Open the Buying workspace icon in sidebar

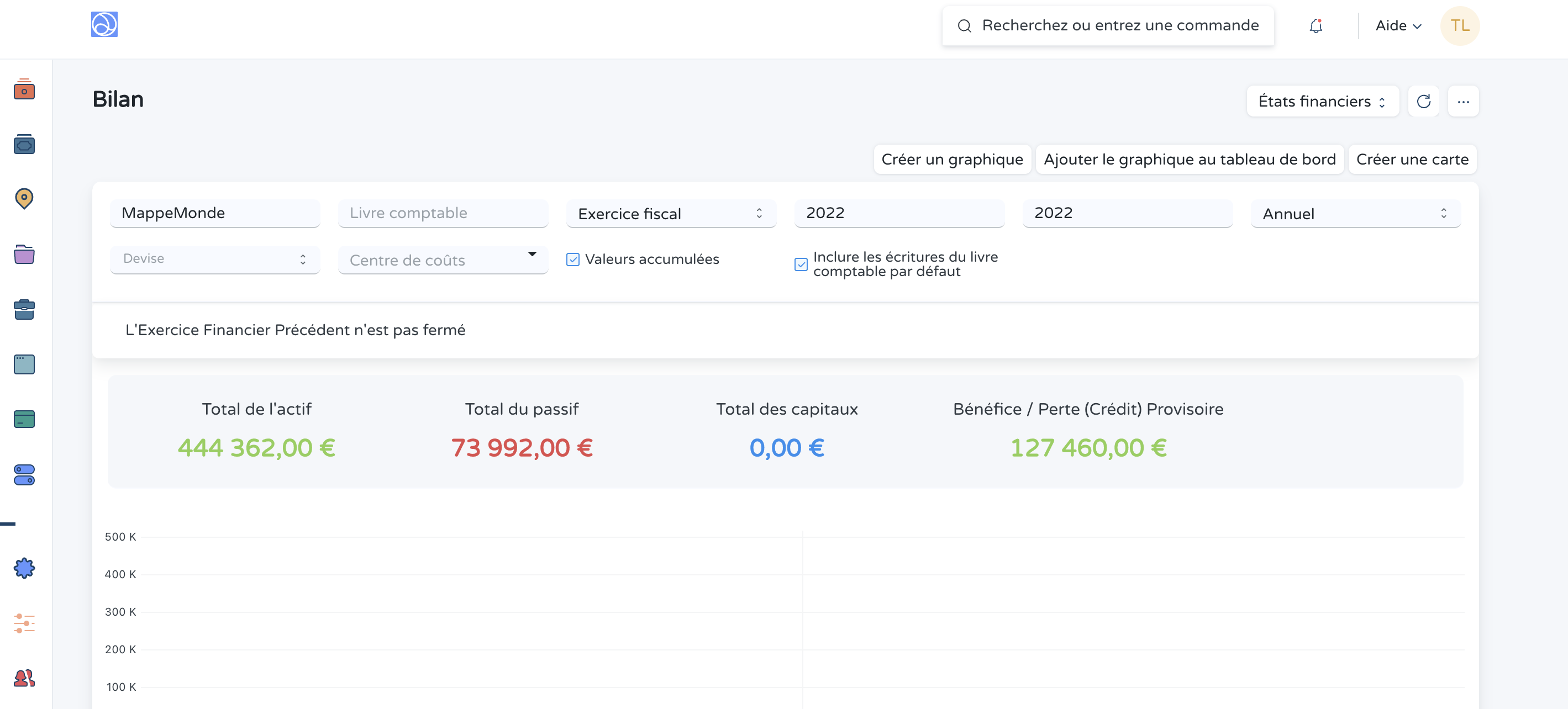[23, 144]
